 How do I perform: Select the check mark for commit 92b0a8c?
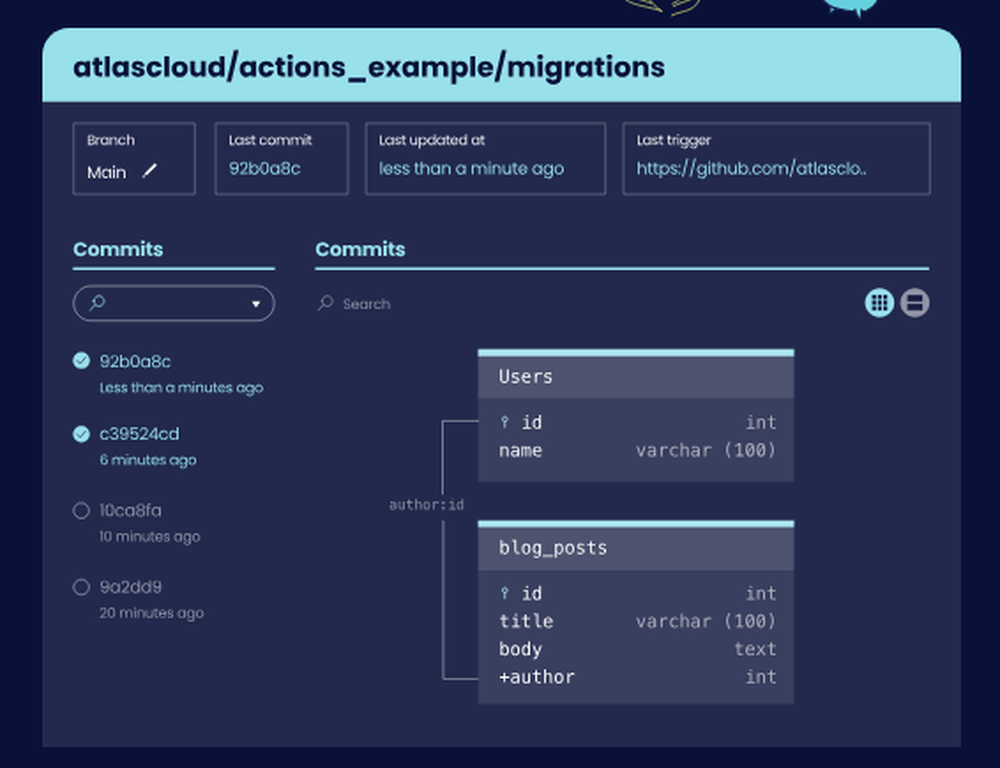pos(81,360)
